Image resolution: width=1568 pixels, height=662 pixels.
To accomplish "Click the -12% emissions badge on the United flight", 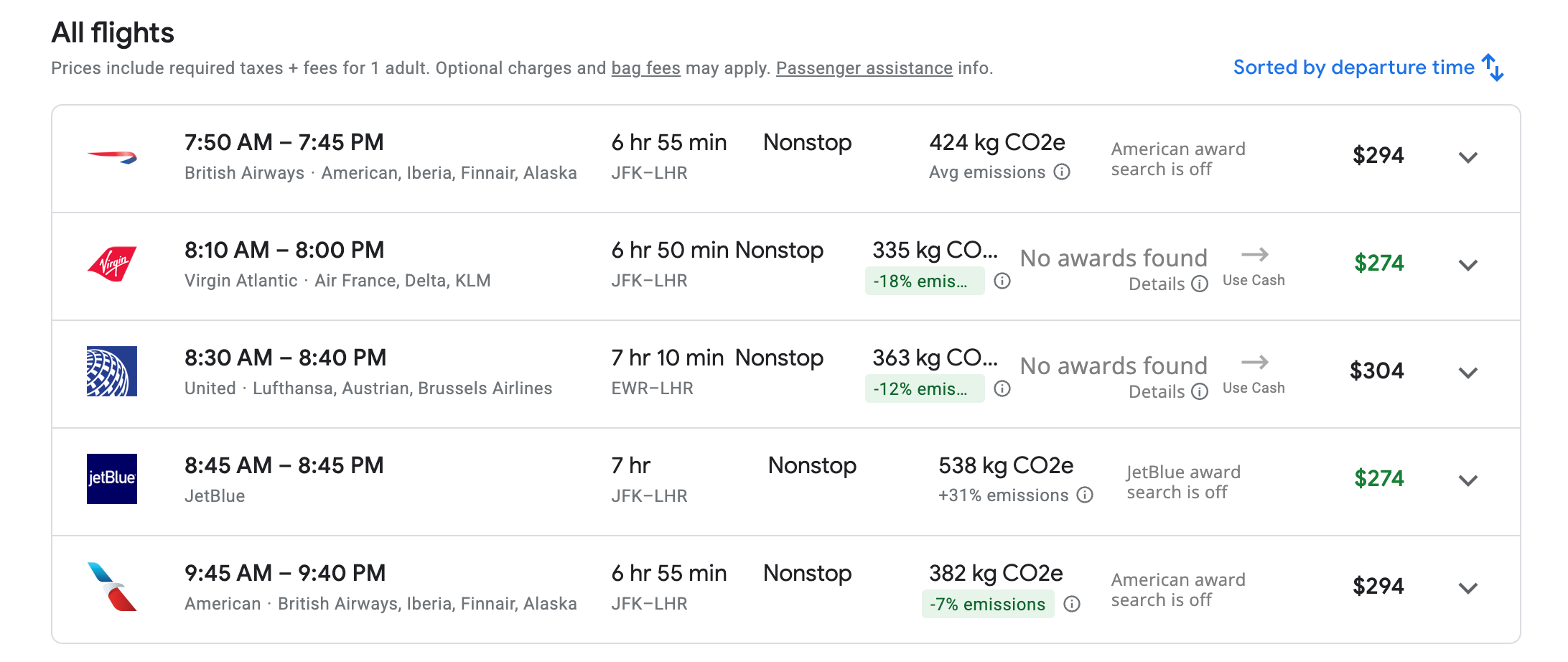I will click(925, 388).
